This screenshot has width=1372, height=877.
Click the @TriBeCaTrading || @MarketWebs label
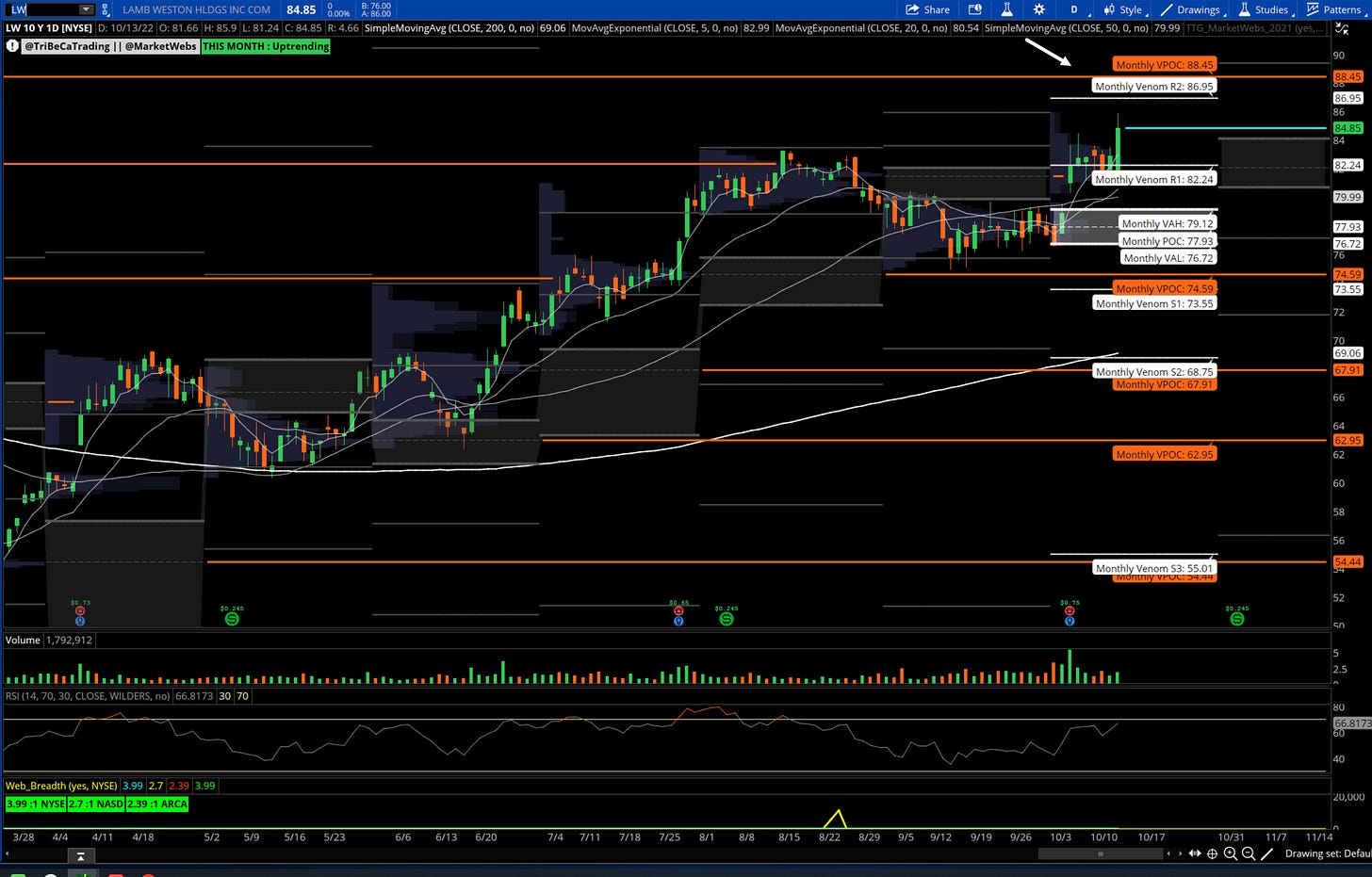(x=110, y=45)
